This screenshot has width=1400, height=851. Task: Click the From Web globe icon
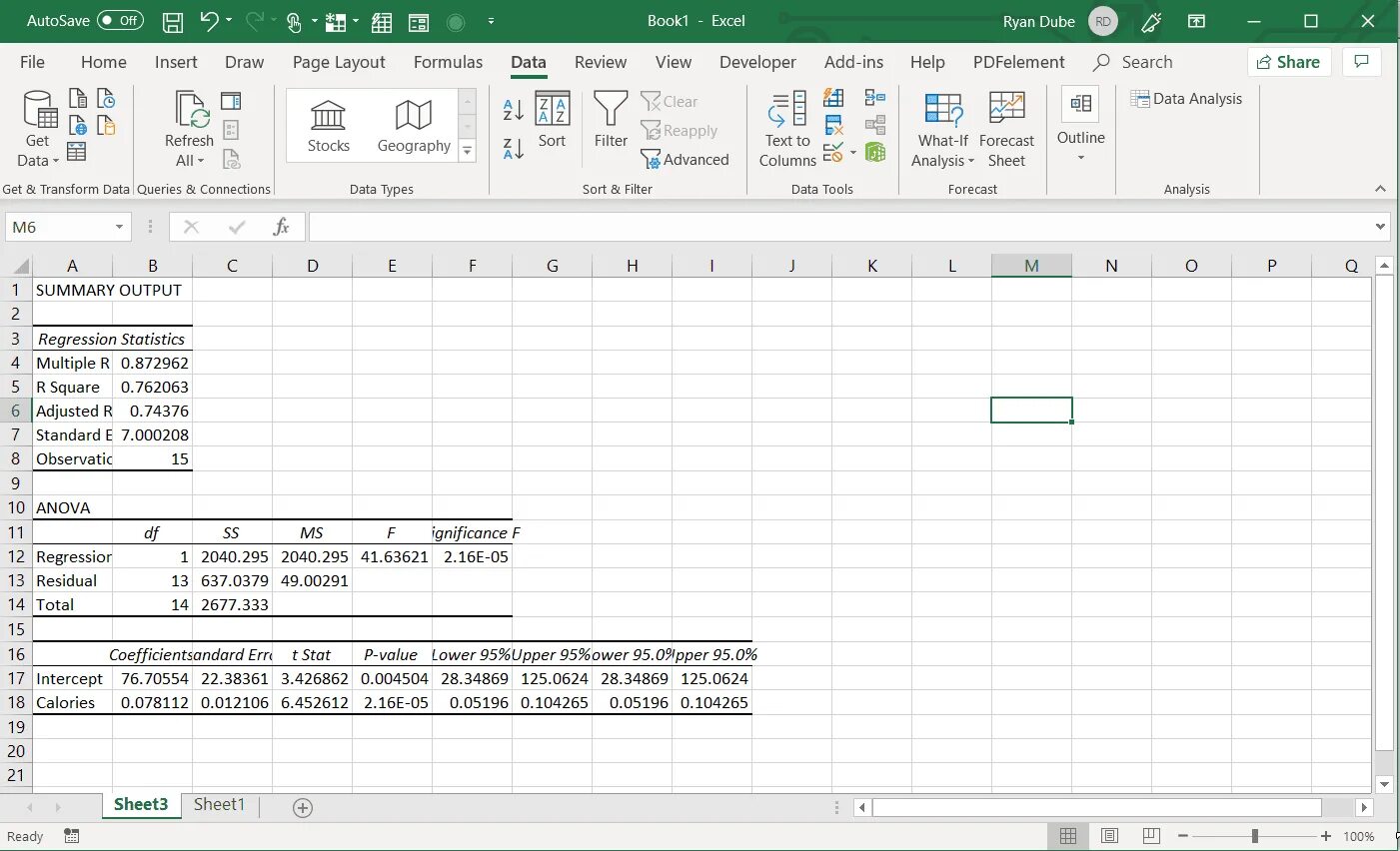[78, 125]
